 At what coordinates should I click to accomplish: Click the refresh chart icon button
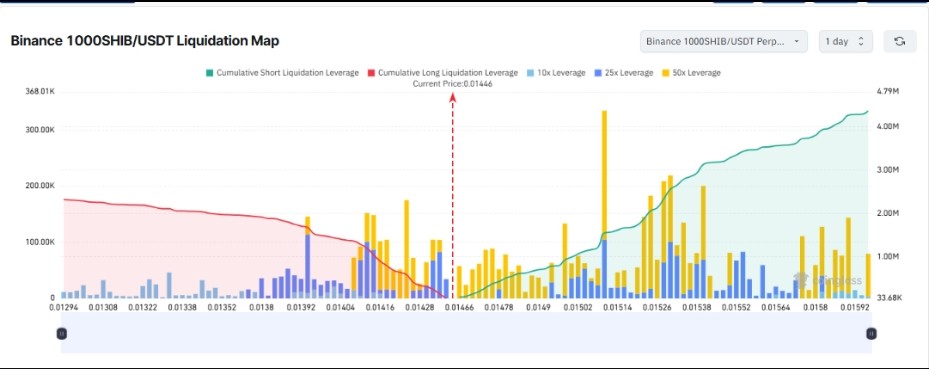(x=899, y=41)
